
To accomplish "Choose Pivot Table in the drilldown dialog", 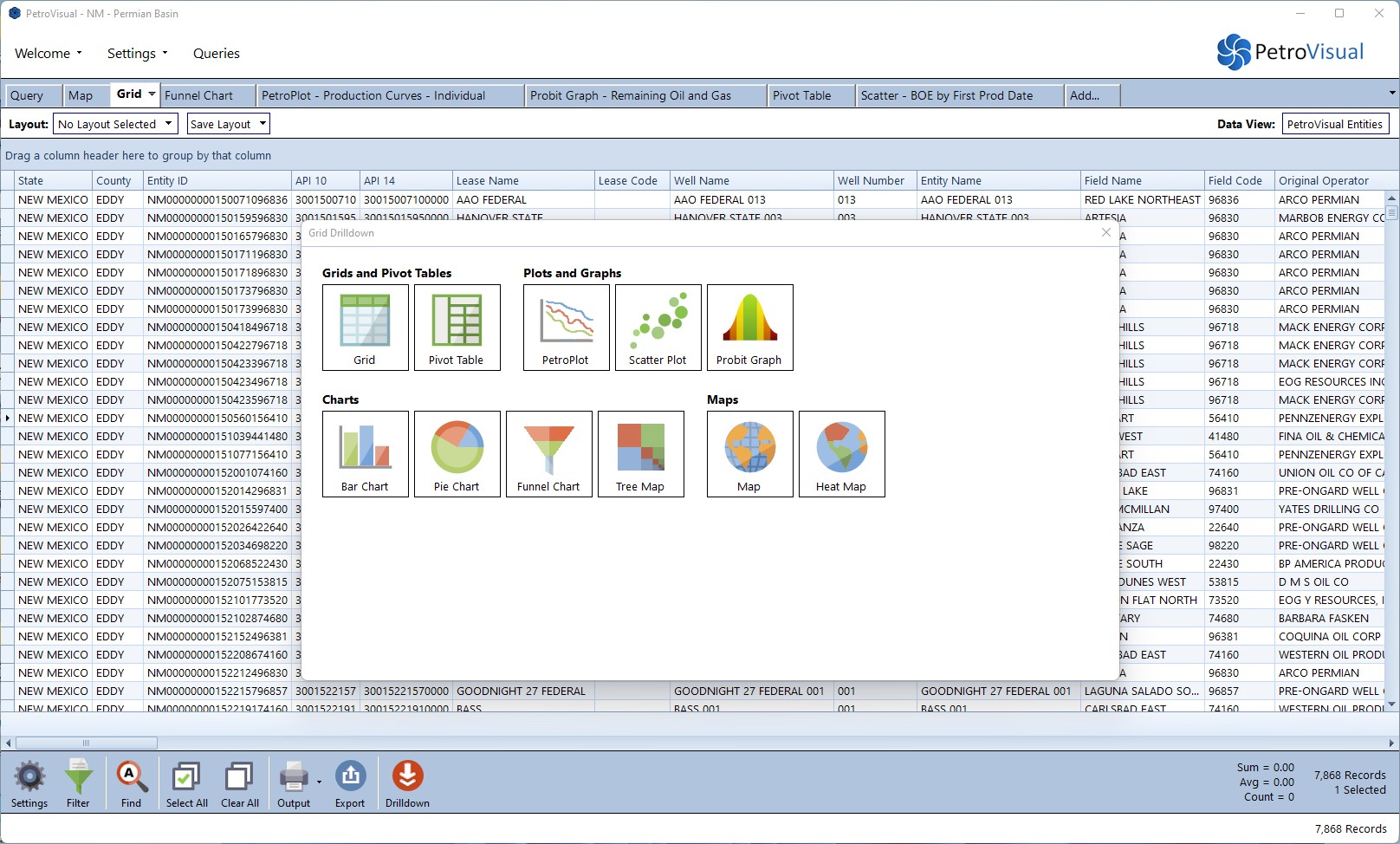I will 457,328.
